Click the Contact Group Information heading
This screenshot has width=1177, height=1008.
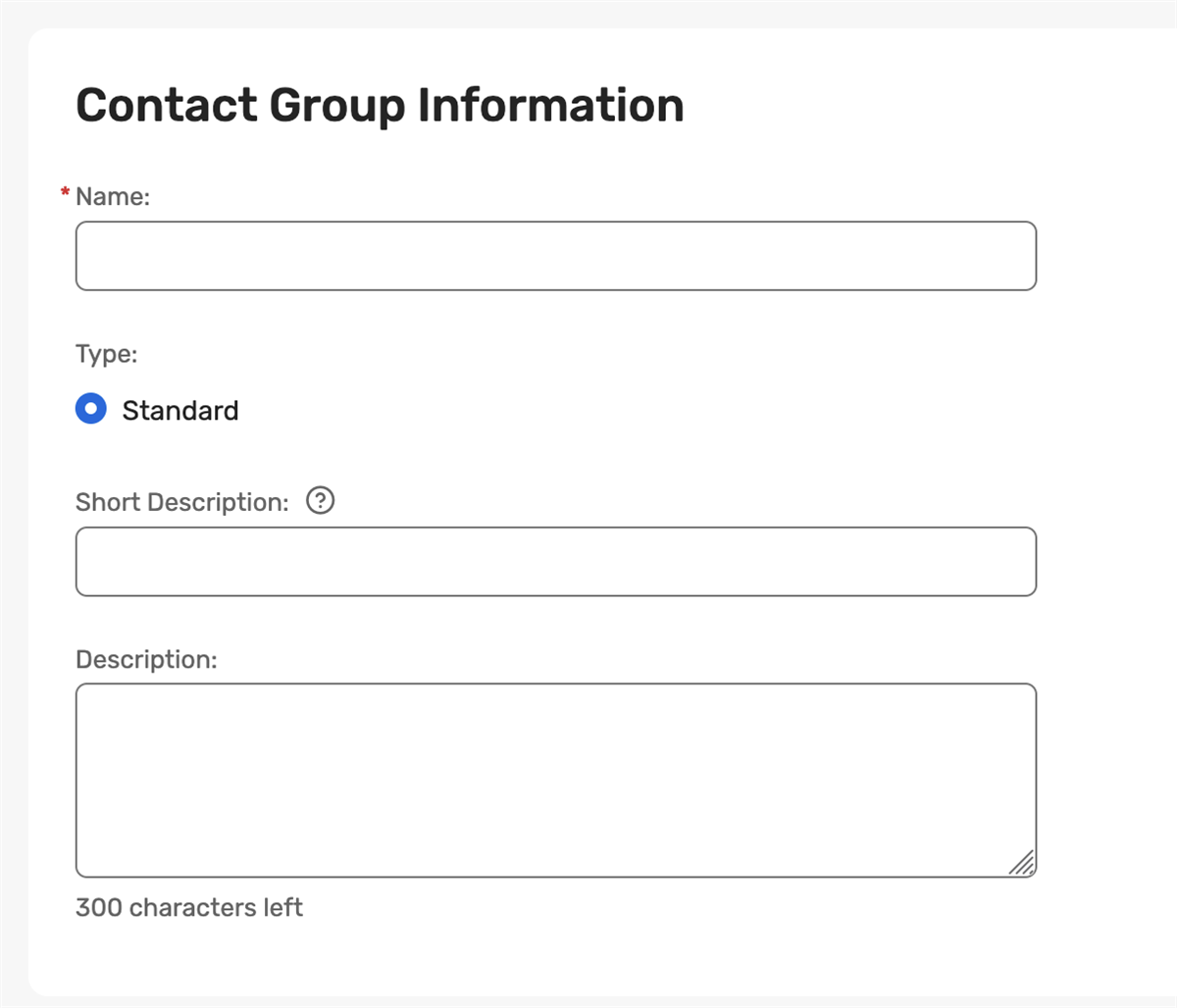tap(381, 104)
